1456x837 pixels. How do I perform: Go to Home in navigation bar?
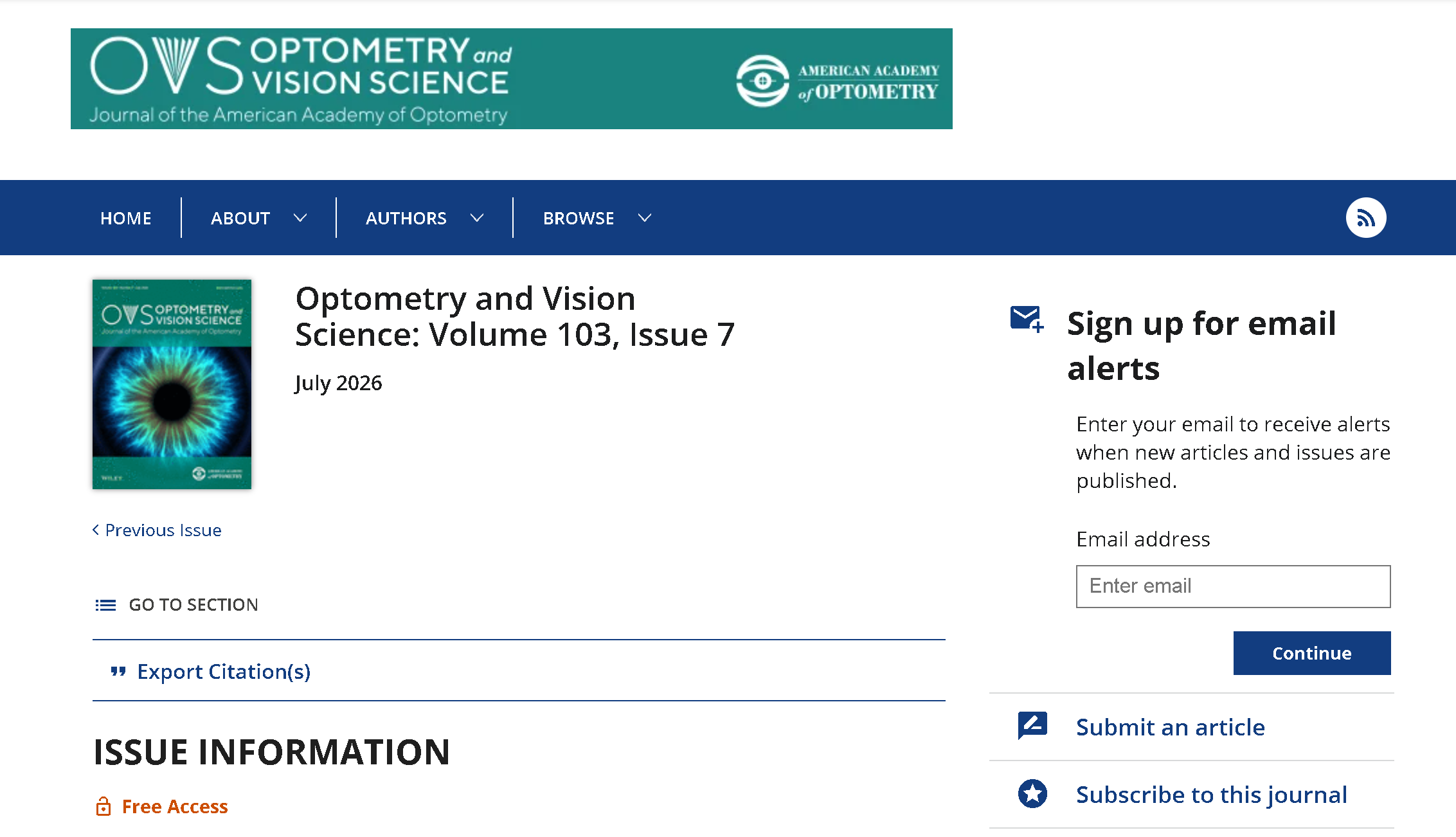pyautogui.click(x=126, y=219)
